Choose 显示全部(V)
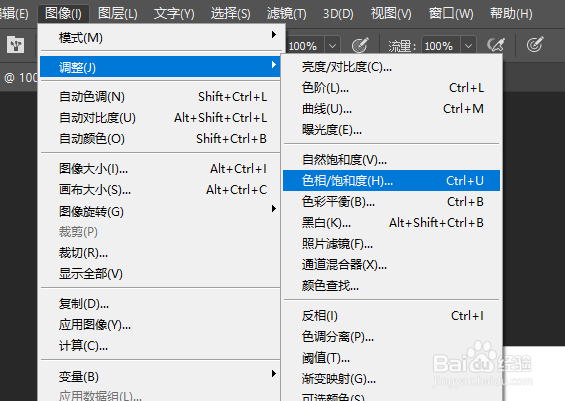The image size is (565, 401). [160, 274]
